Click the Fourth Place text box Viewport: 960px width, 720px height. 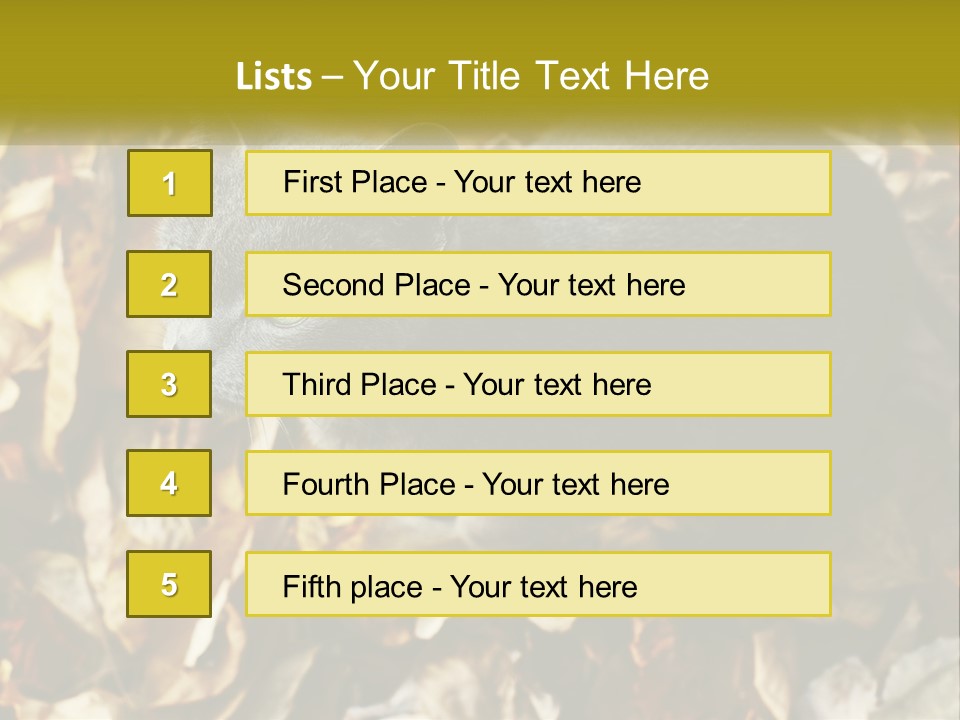point(538,483)
